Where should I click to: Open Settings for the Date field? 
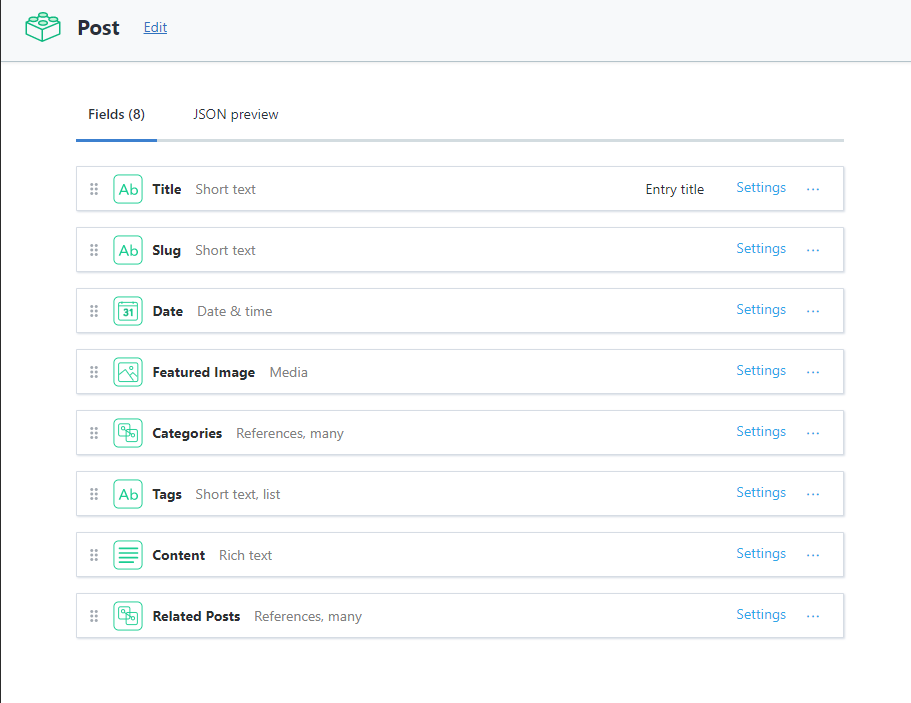[760, 309]
